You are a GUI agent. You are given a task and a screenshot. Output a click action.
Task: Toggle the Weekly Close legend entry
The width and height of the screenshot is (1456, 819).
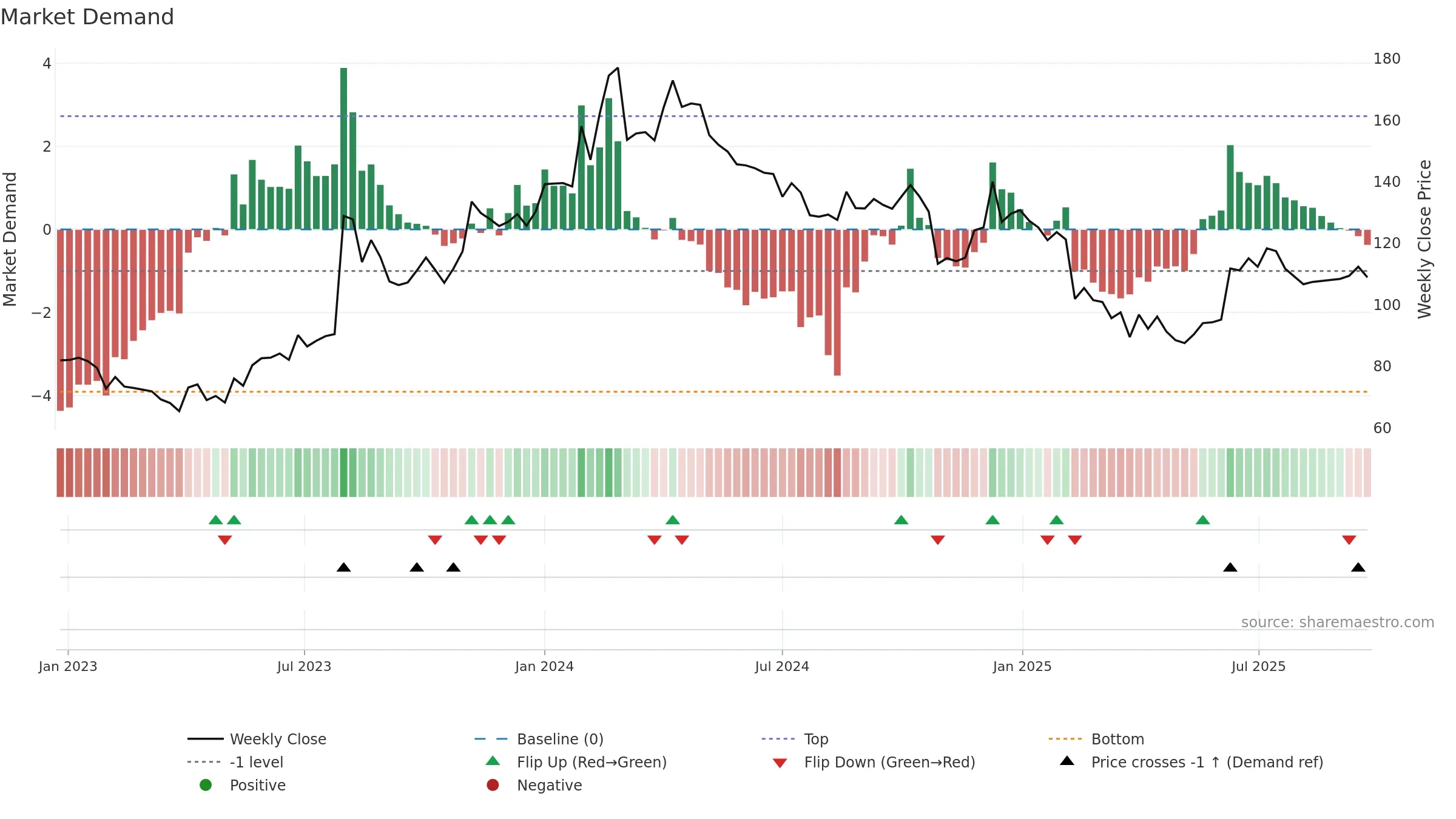pyautogui.click(x=257, y=739)
